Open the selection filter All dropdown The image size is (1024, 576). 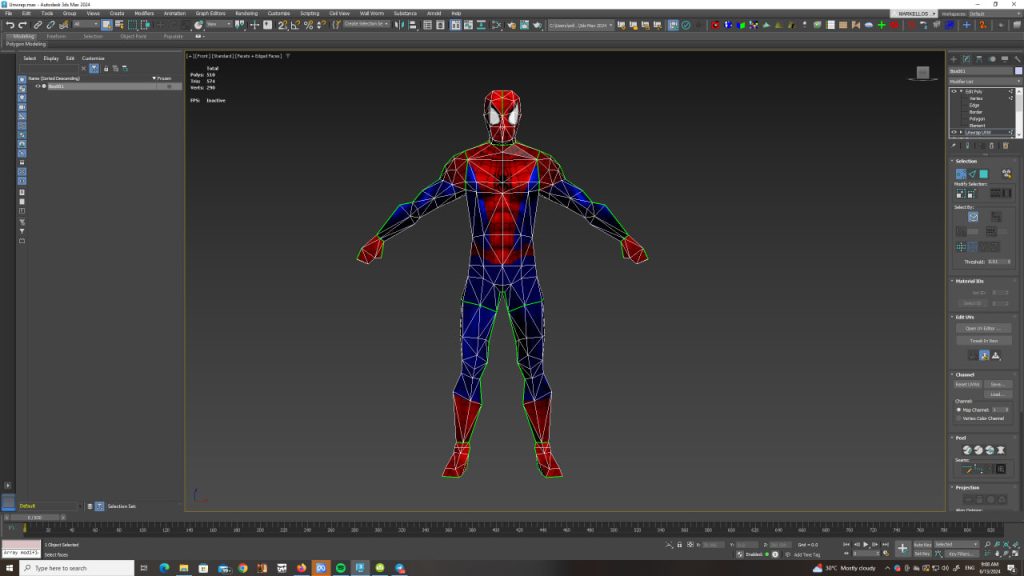point(86,25)
